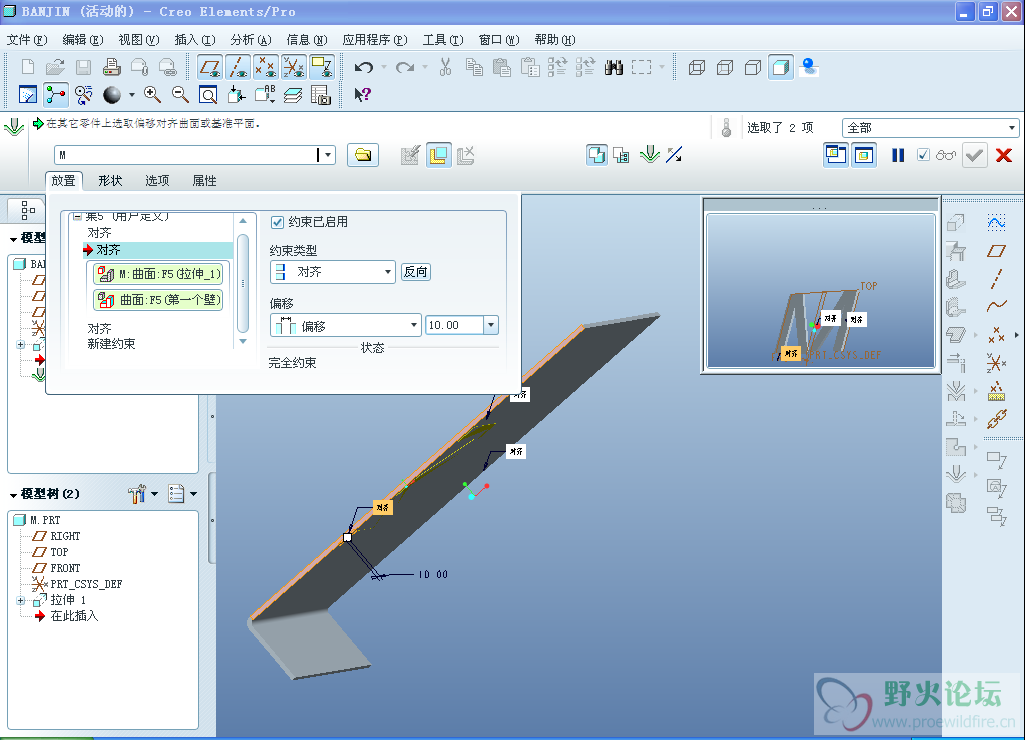Click the chain link icon in the right toolbar
Screen dimensions: 1025x740
(x=996, y=419)
